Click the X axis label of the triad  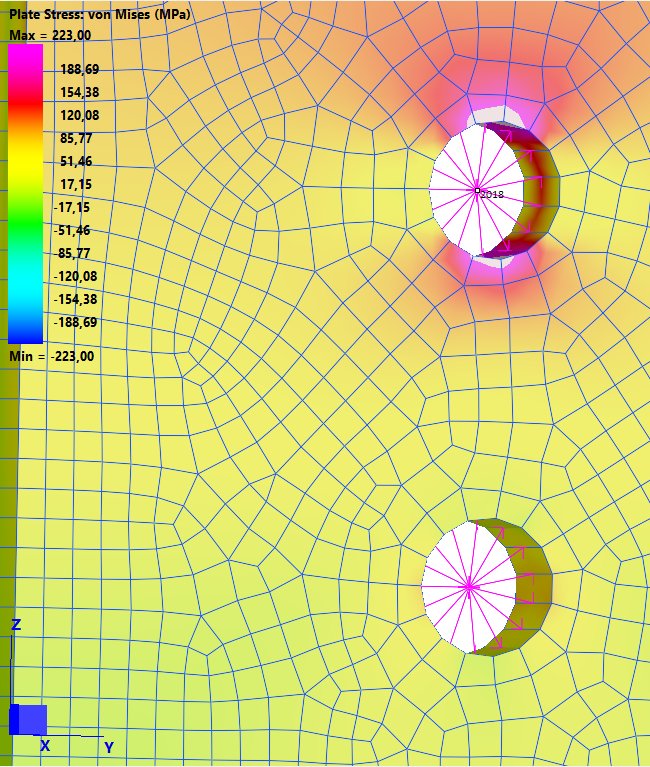(45, 746)
